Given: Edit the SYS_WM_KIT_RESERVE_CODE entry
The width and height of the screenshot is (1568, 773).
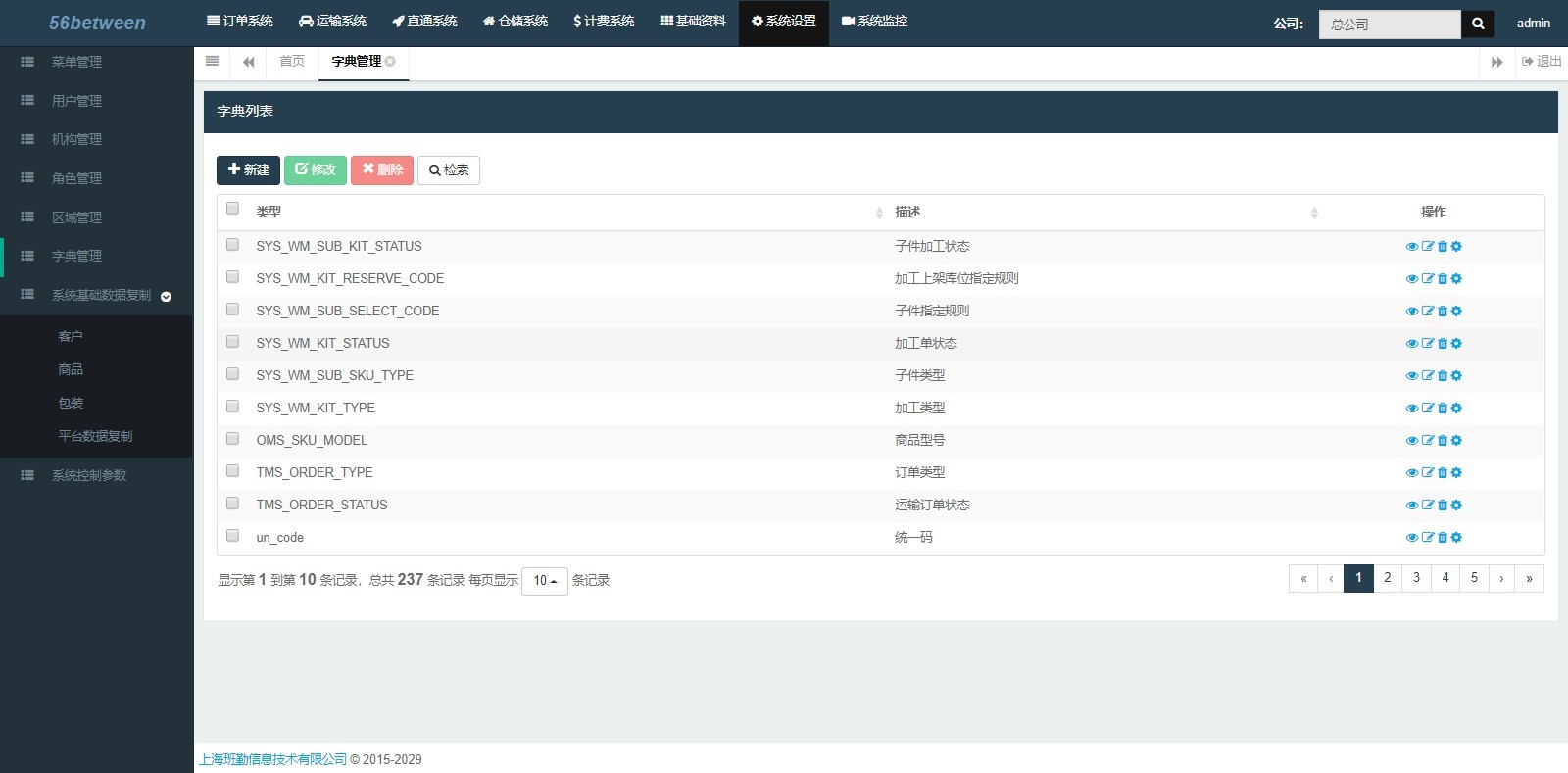Looking at the screenshot, I should pos(1428,279).
